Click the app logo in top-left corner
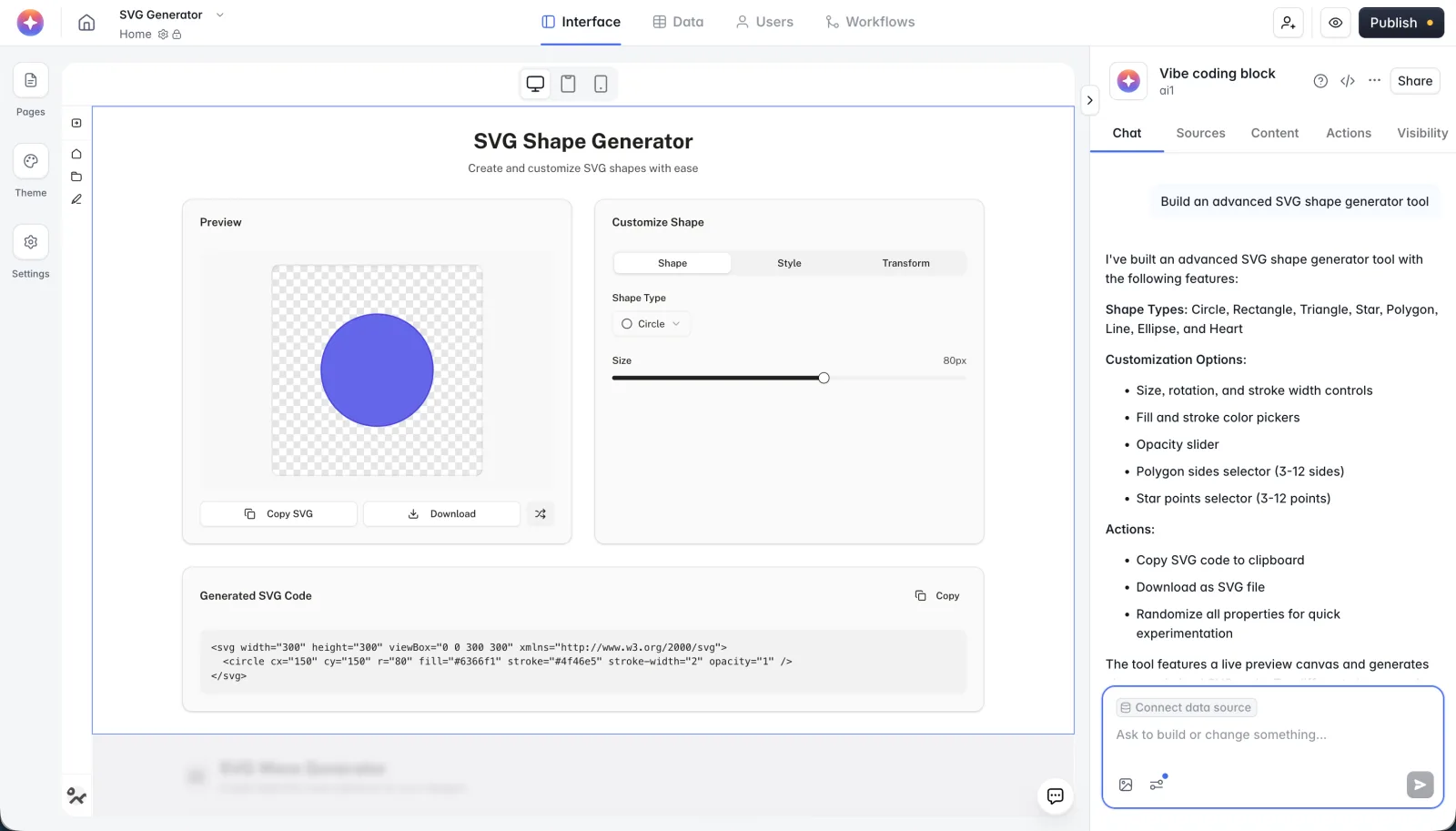1456x831 pixels. 30,23
